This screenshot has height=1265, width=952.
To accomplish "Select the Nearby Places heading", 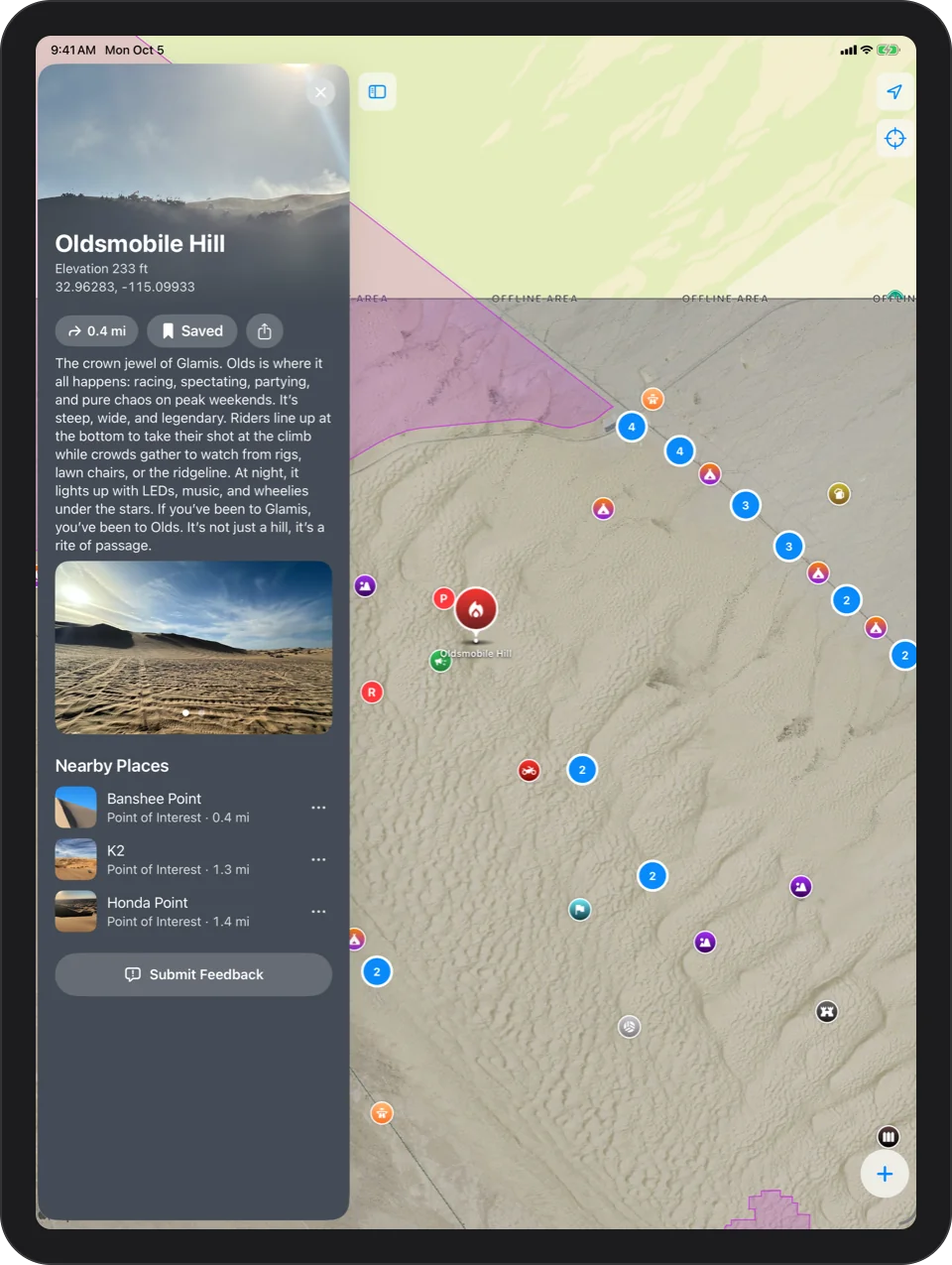I will (x=112, y=766).
